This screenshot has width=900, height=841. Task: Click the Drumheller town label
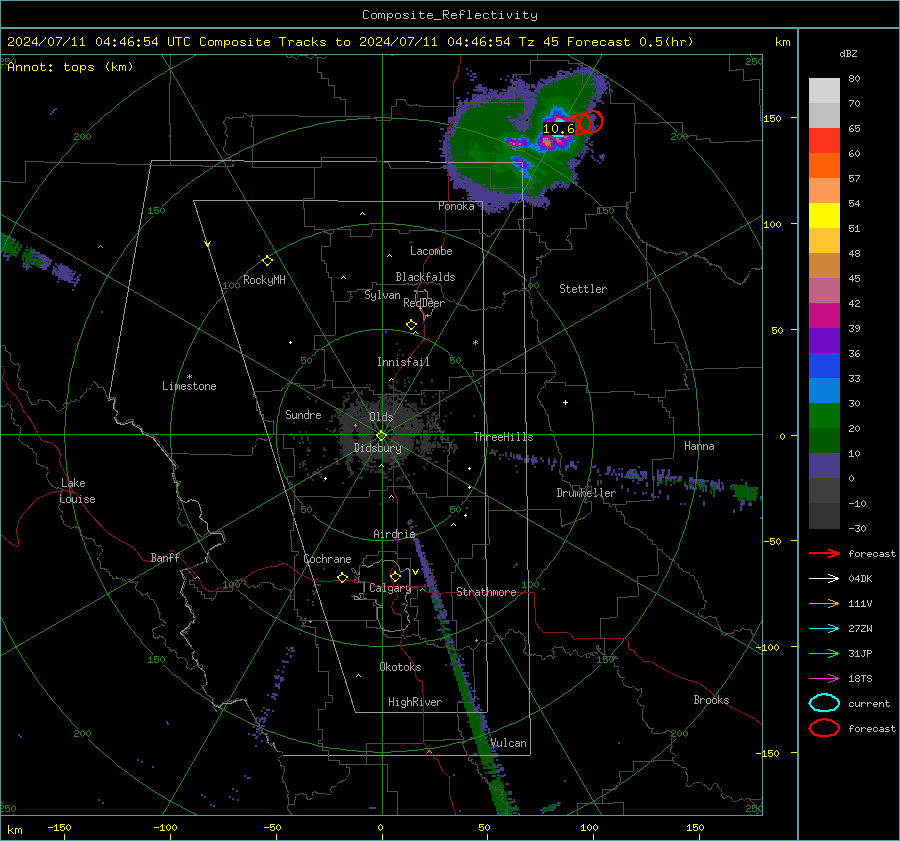pos(586,493)
